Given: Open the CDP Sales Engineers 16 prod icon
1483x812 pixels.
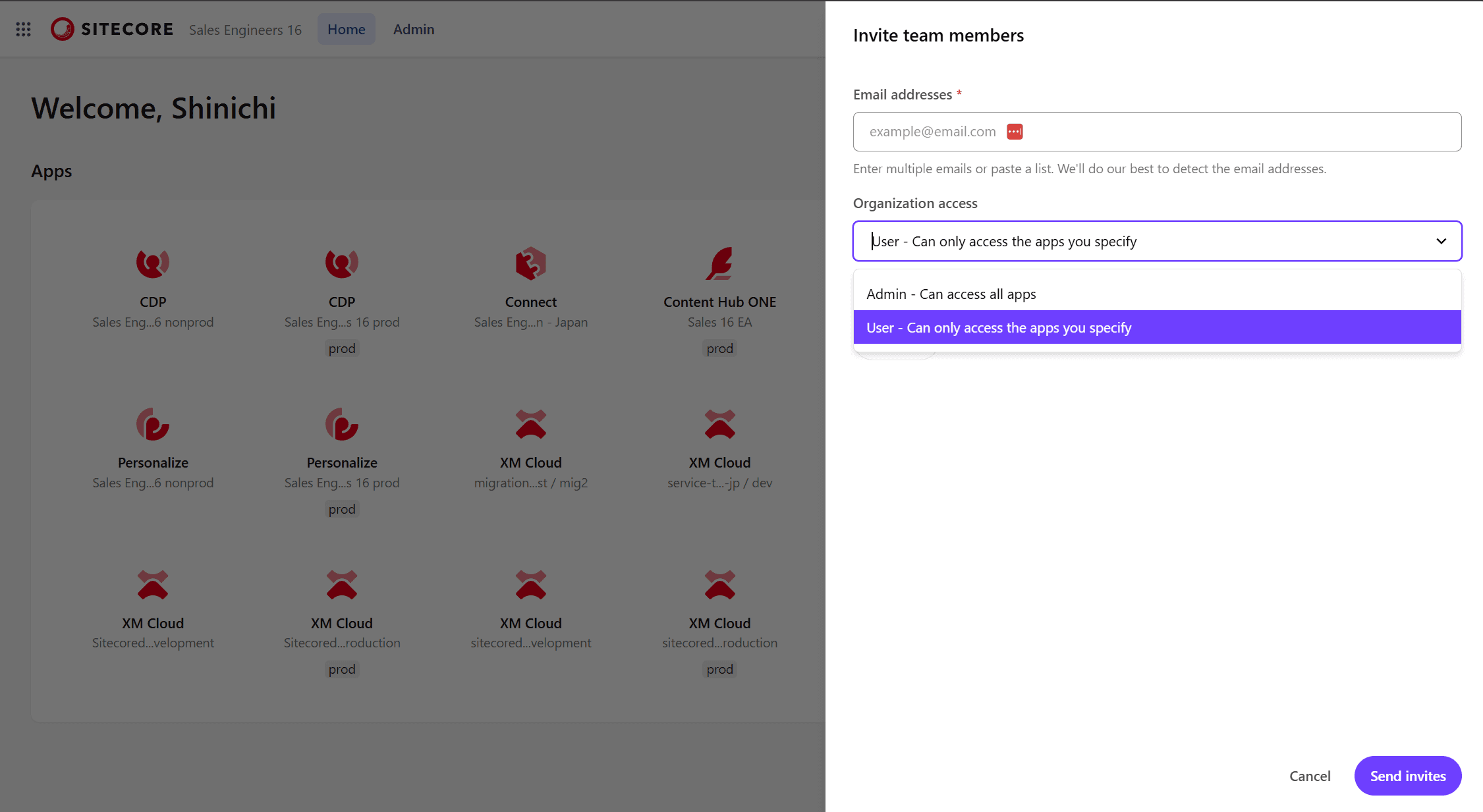Looking at the screenshot, I should (341, 263).
